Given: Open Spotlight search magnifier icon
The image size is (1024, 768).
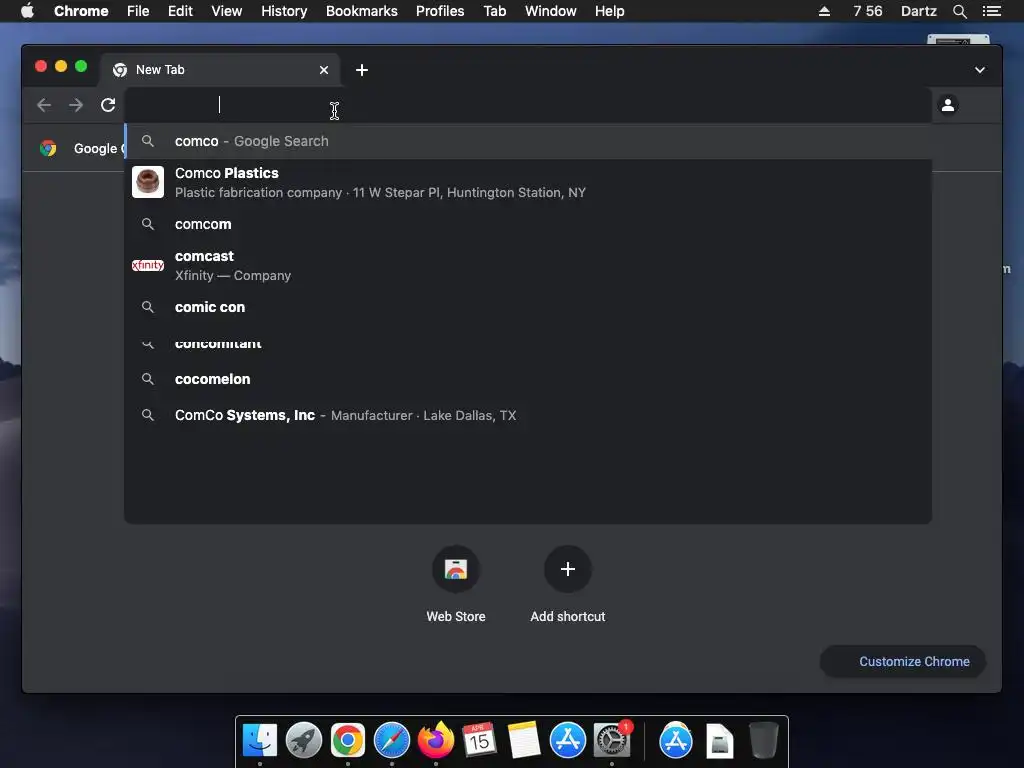Looking at the screenshot, I should (959, 11).
